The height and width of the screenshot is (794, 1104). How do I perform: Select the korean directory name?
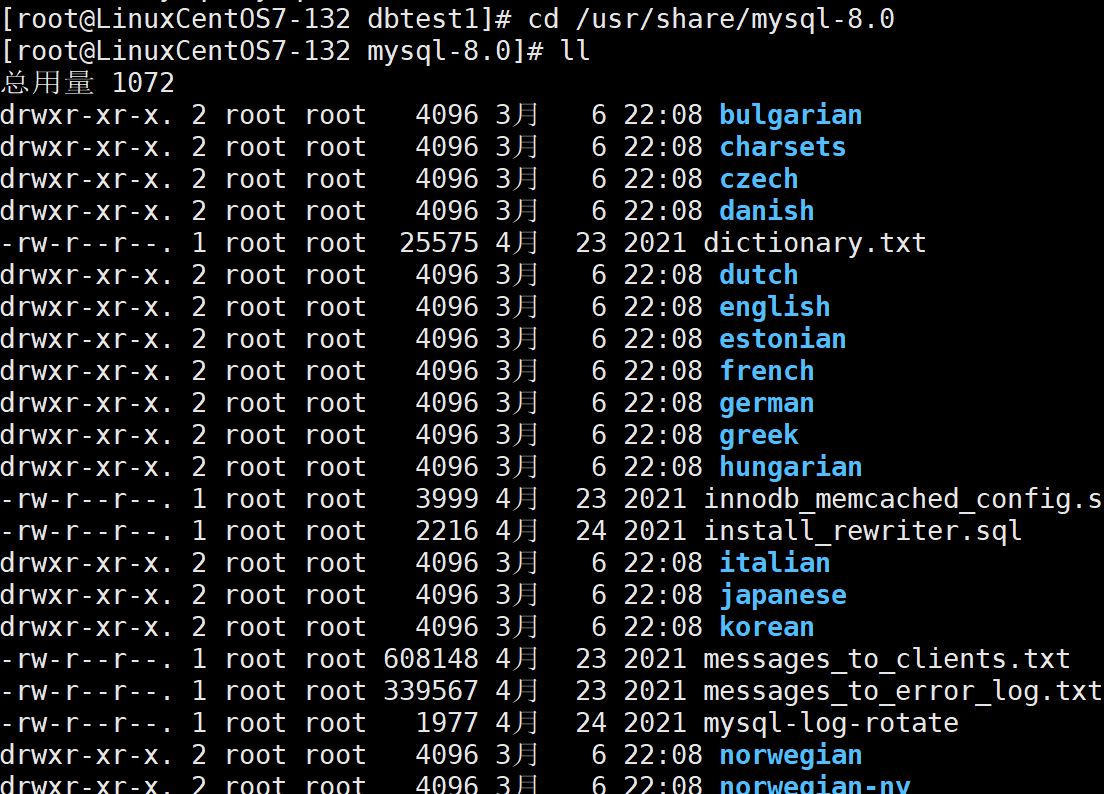(x=767, y=627)
